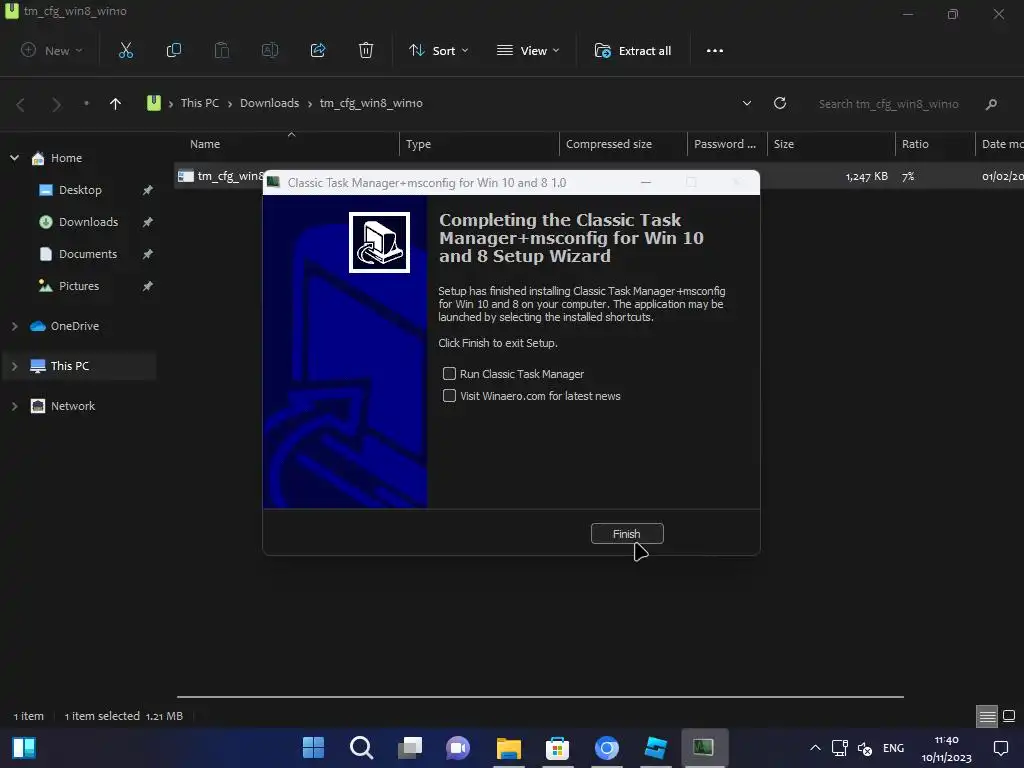Screen dimensions: 1024x768
Task: Click the Back navigation arrow
Action: [21, 104]
